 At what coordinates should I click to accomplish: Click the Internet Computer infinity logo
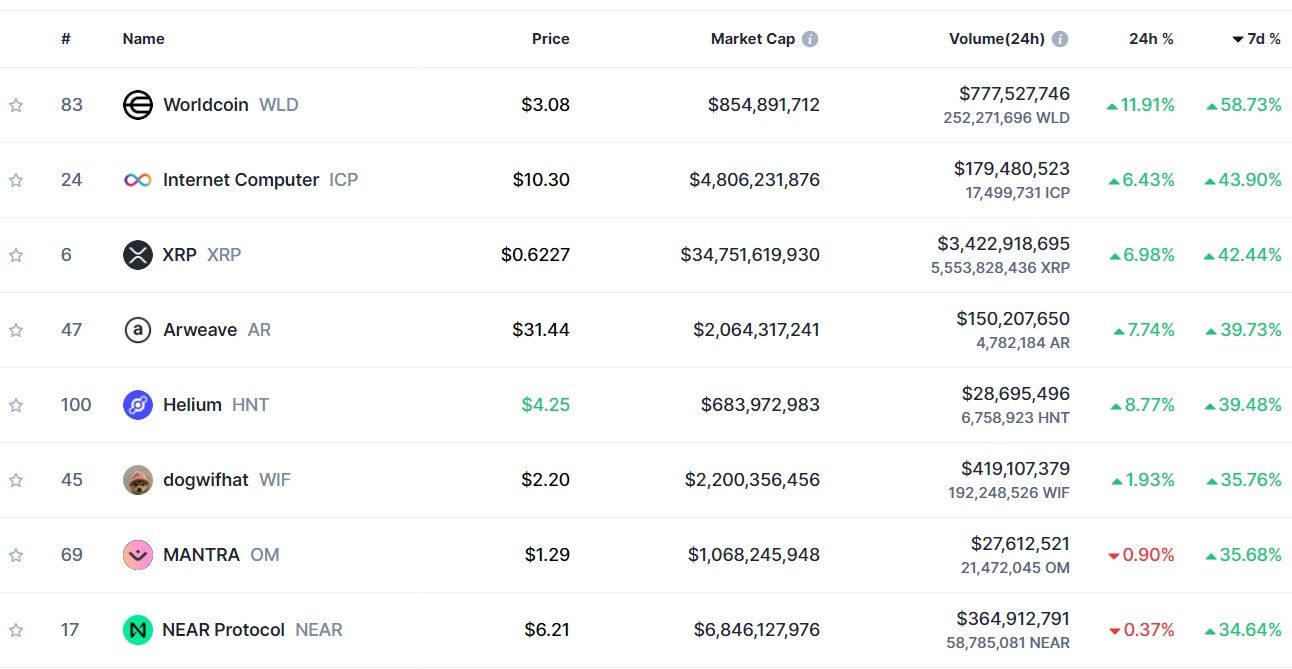(x=137, y=180)
